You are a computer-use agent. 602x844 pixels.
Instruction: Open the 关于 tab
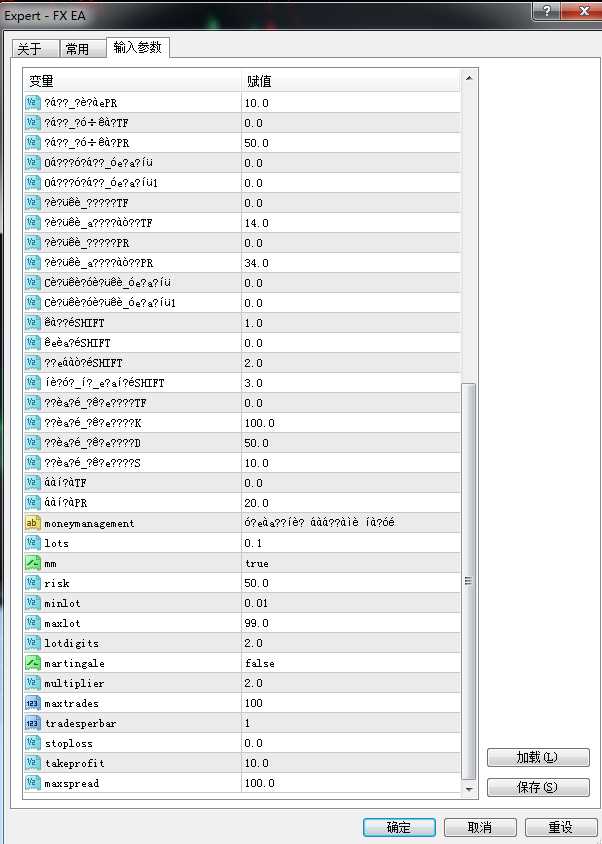(30, 49)
